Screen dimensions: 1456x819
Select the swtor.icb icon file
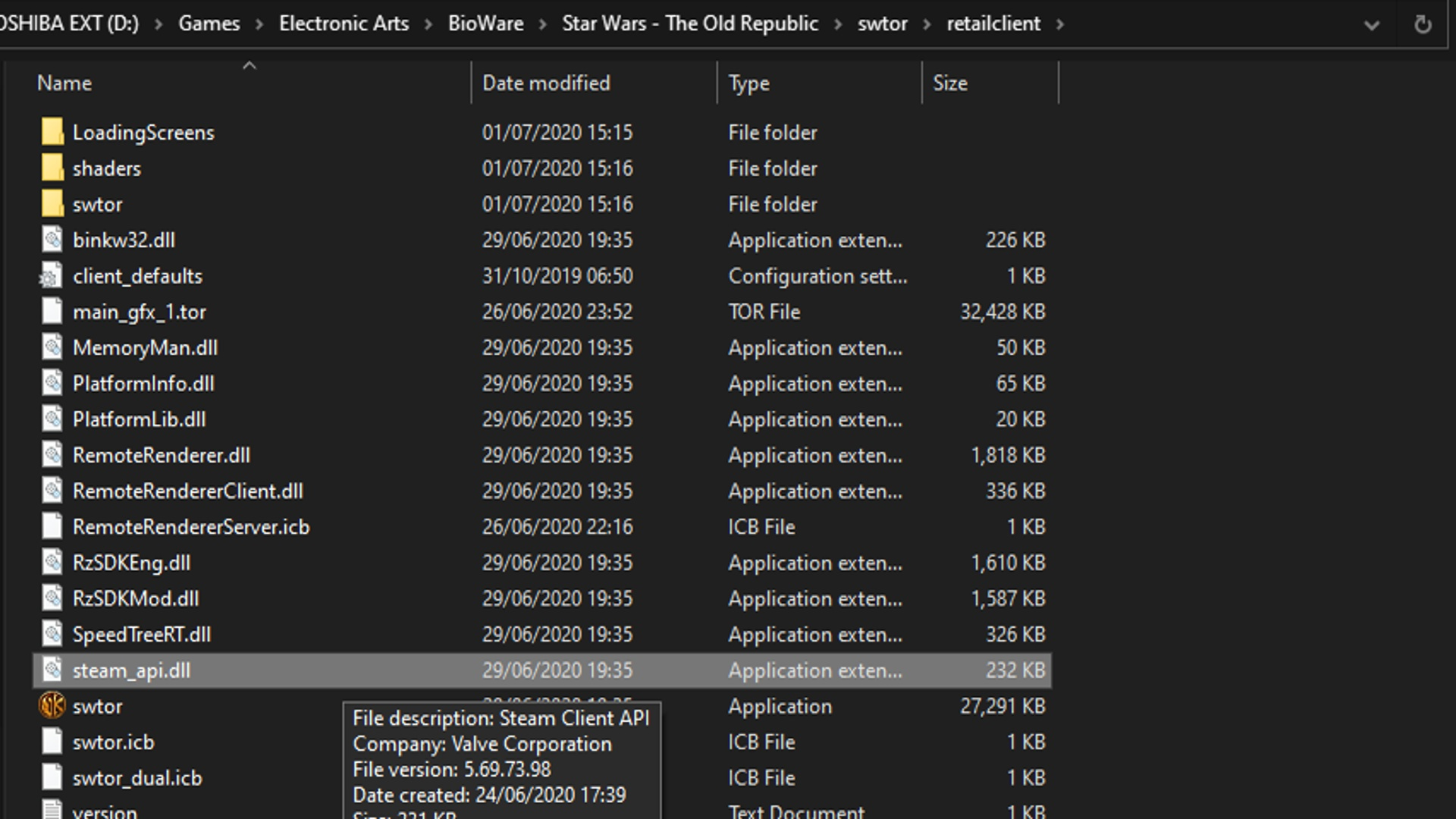tap(51, 742)
